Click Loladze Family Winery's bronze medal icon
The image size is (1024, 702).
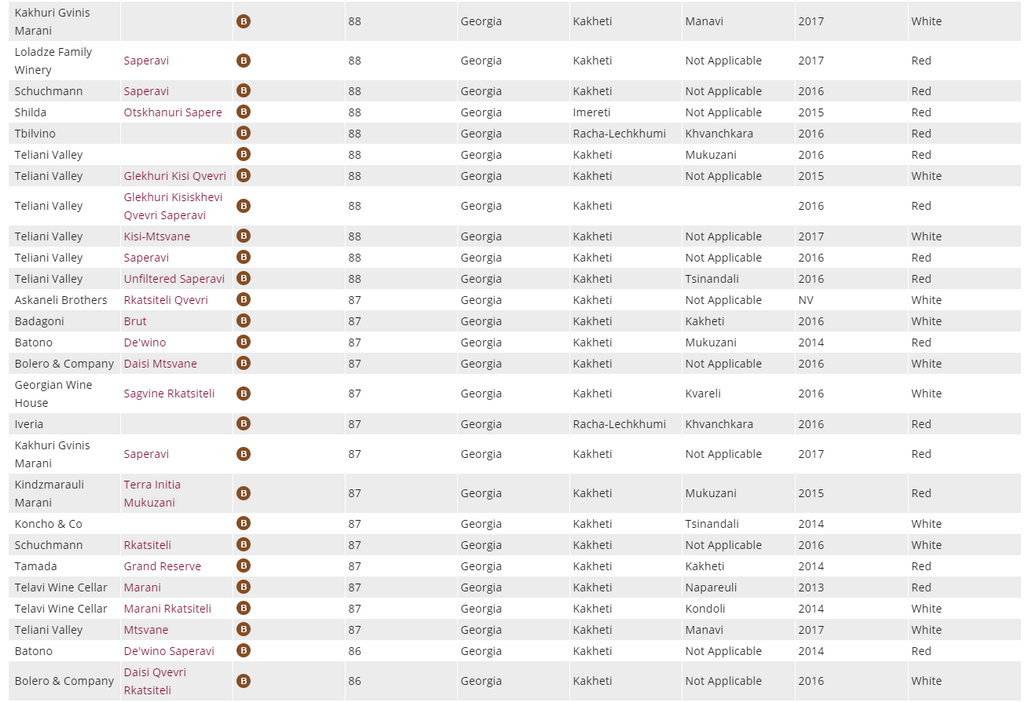pyautogui.click(x=243, y=61)
